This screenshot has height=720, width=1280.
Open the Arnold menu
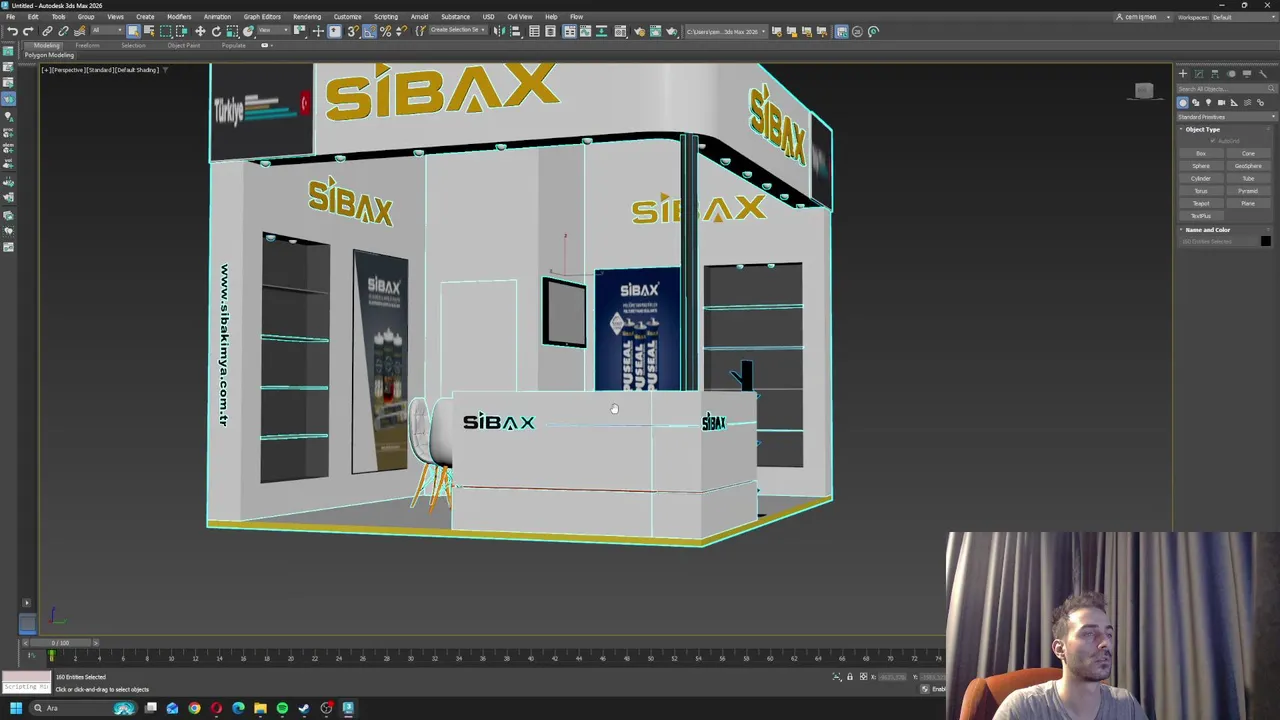[419, 17]
